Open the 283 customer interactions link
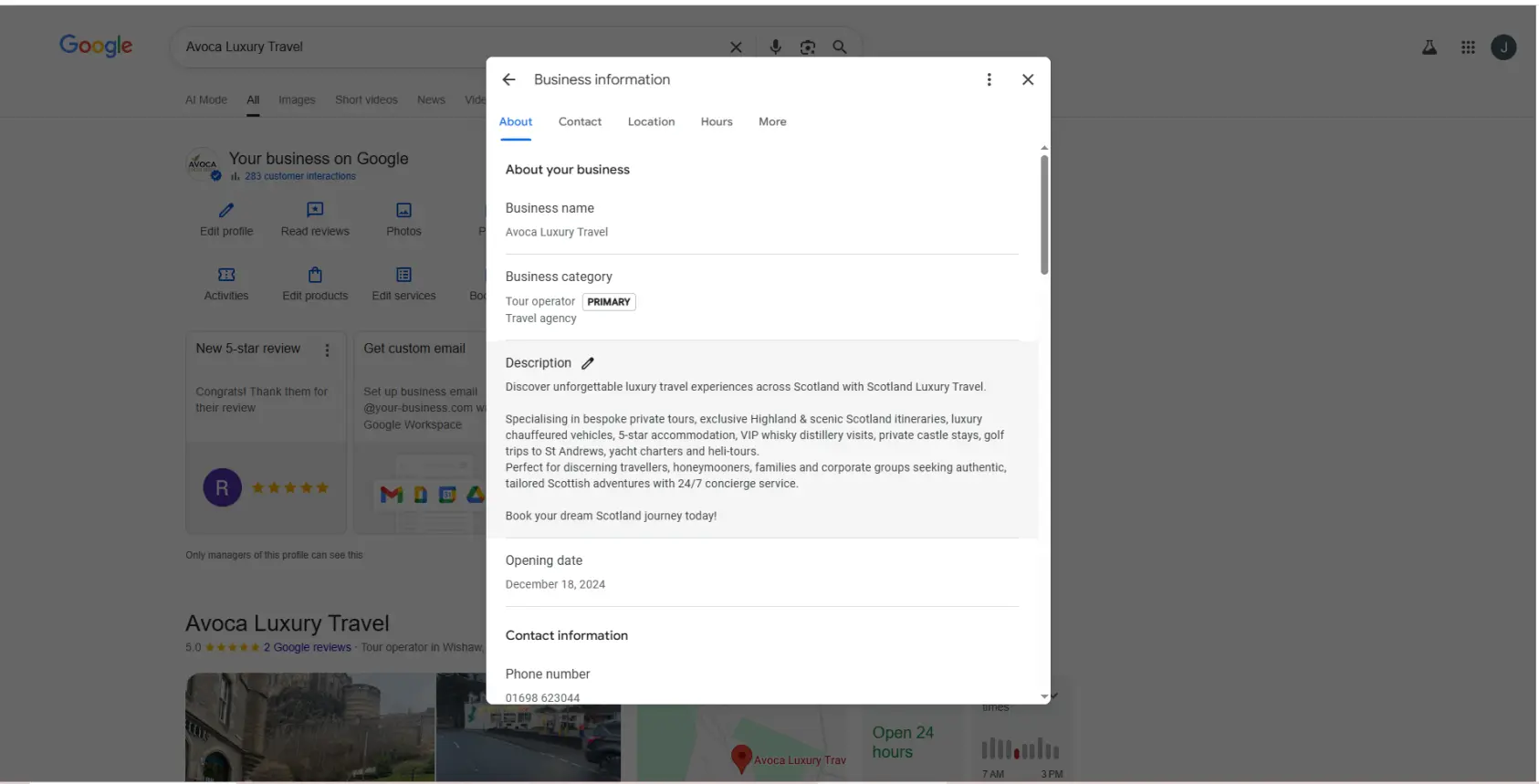Screen dimensions: 1539x784 [x=300, y=176]
